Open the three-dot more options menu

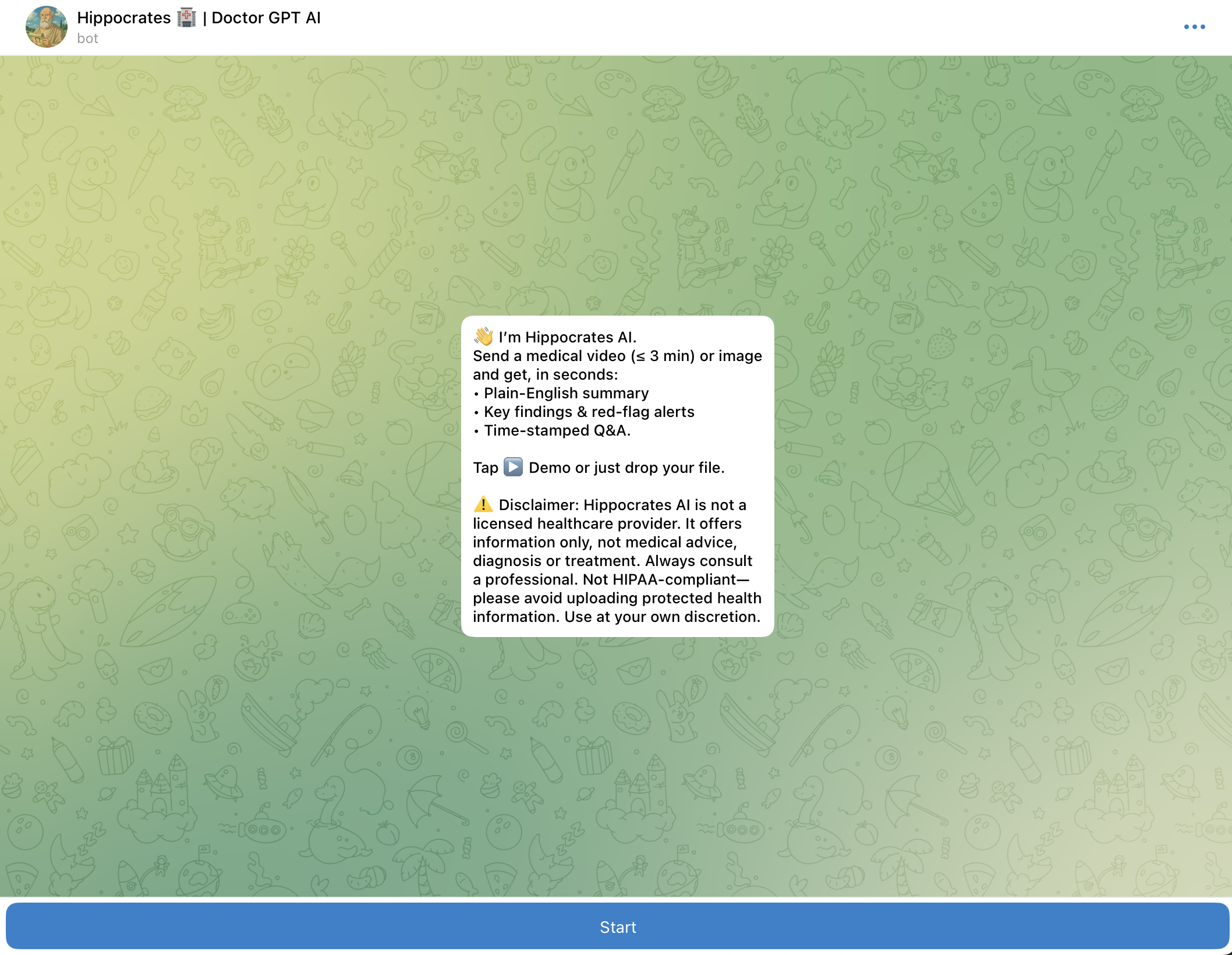pos(1194,27)
